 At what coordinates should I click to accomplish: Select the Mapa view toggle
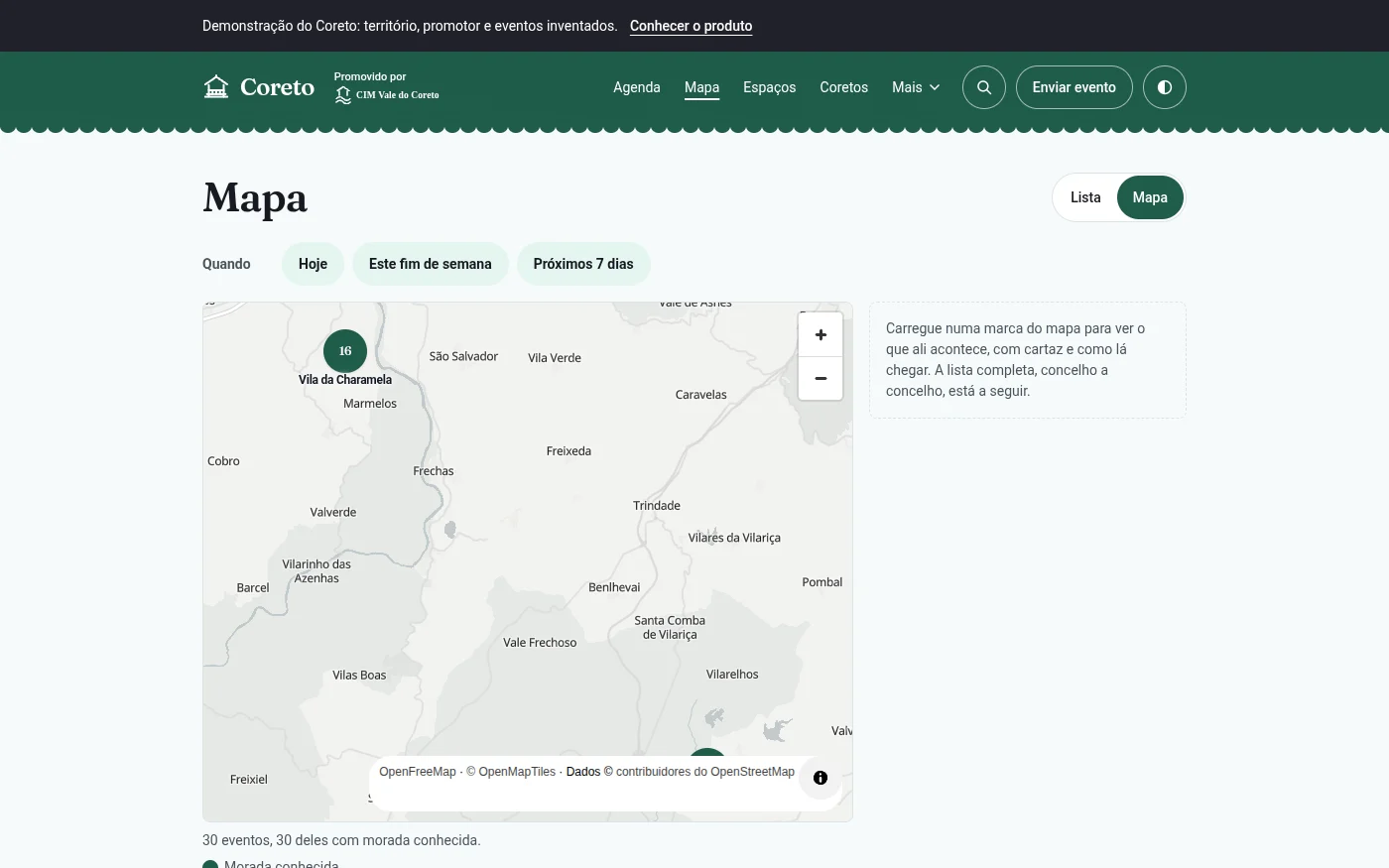click(1150, 197)
